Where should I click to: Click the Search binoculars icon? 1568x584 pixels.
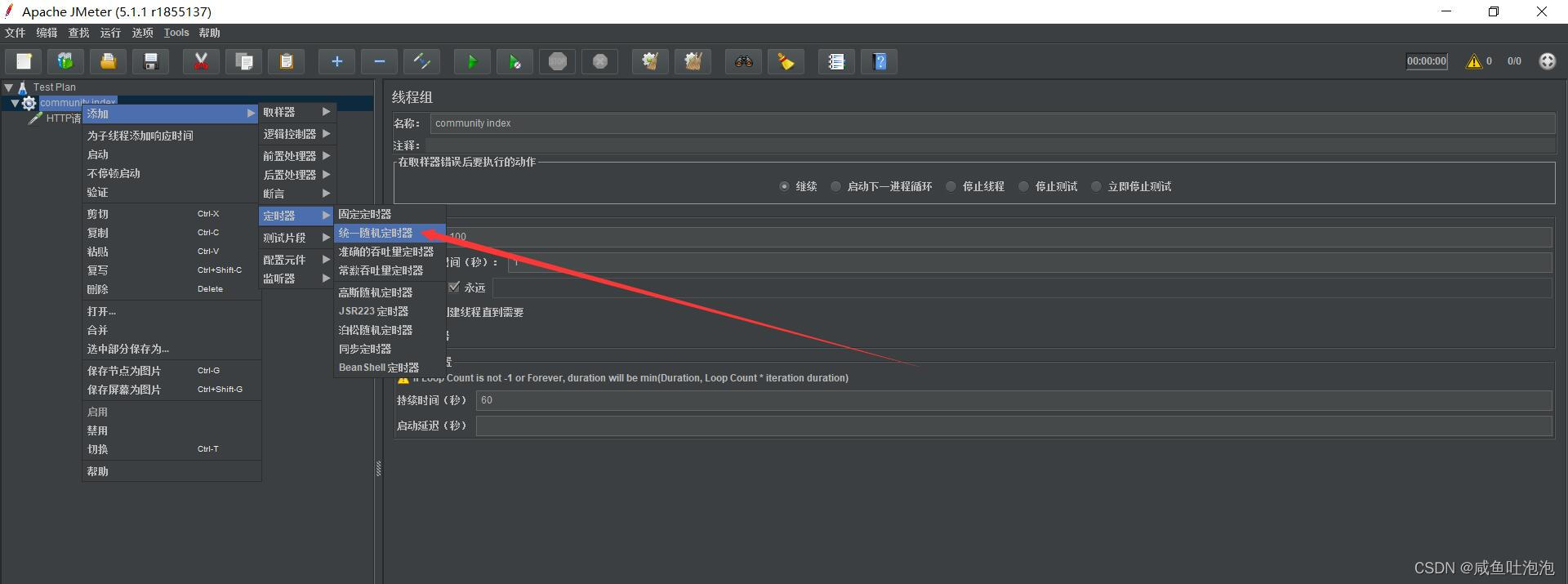click(743, 61)
